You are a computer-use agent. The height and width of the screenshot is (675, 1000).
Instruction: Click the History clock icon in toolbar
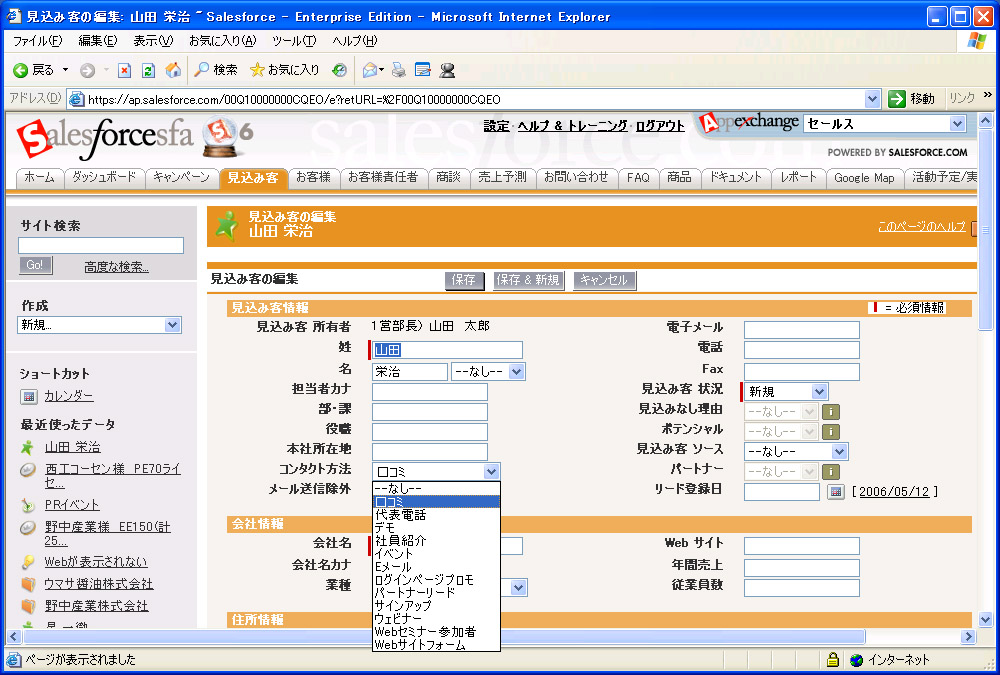(339, 70)
